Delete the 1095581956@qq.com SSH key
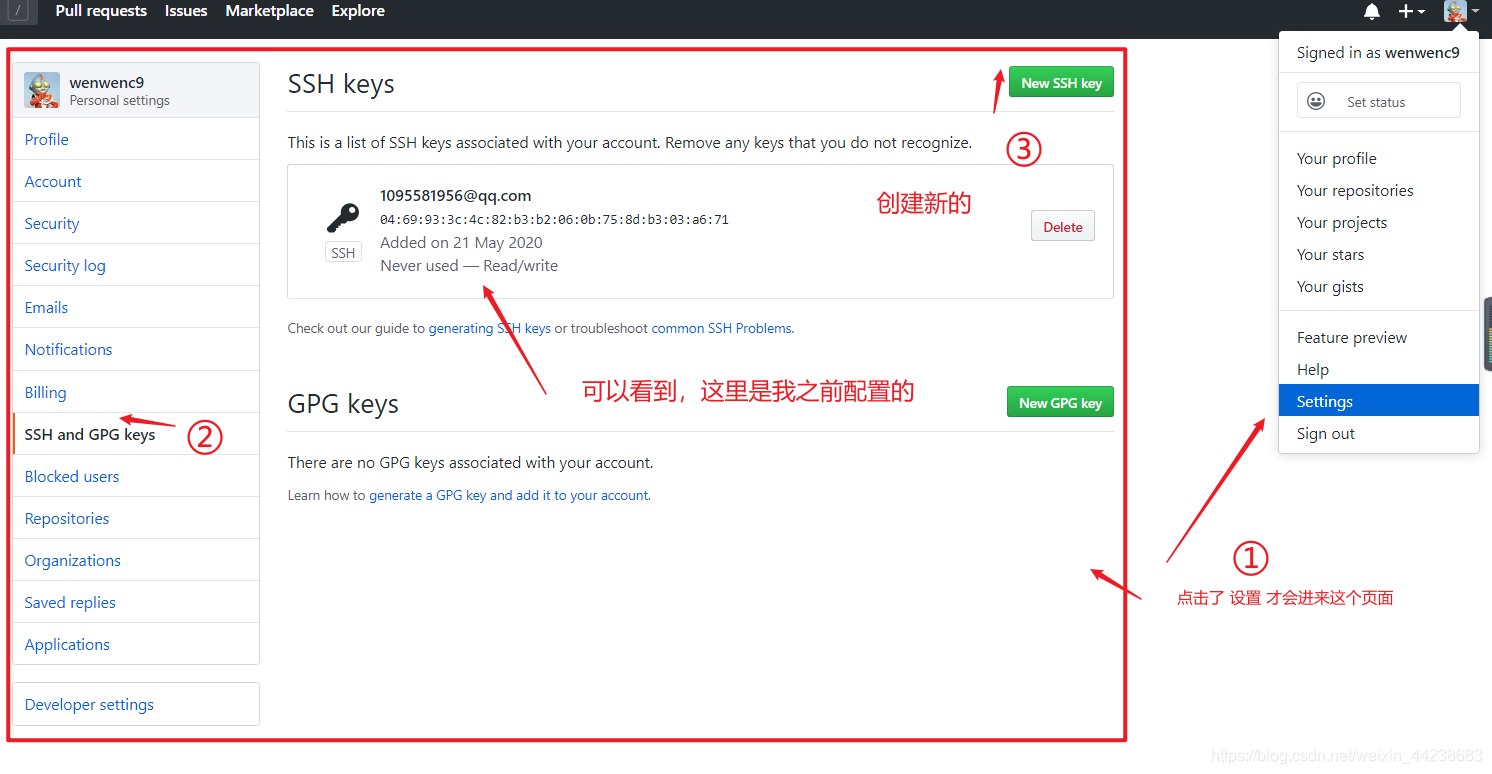The image size is (1492, 774). [x=1063, y=226]
